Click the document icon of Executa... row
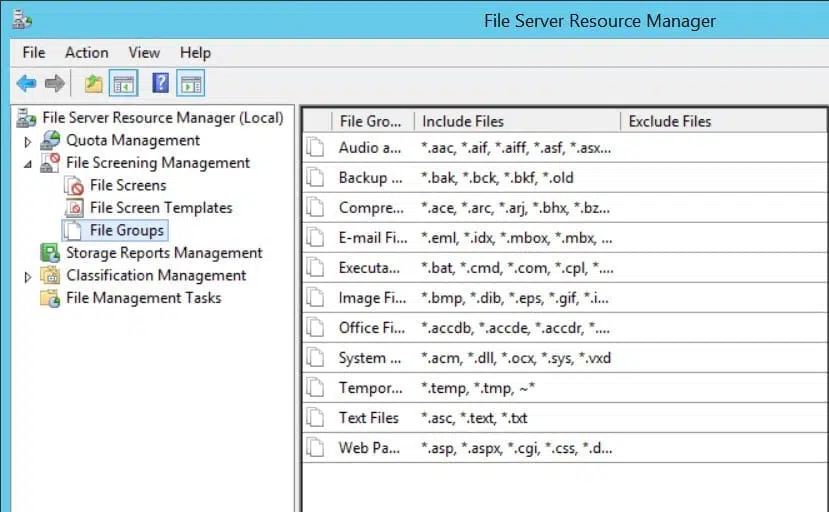Screen dimensions: 829x512 tap(316, 268)
